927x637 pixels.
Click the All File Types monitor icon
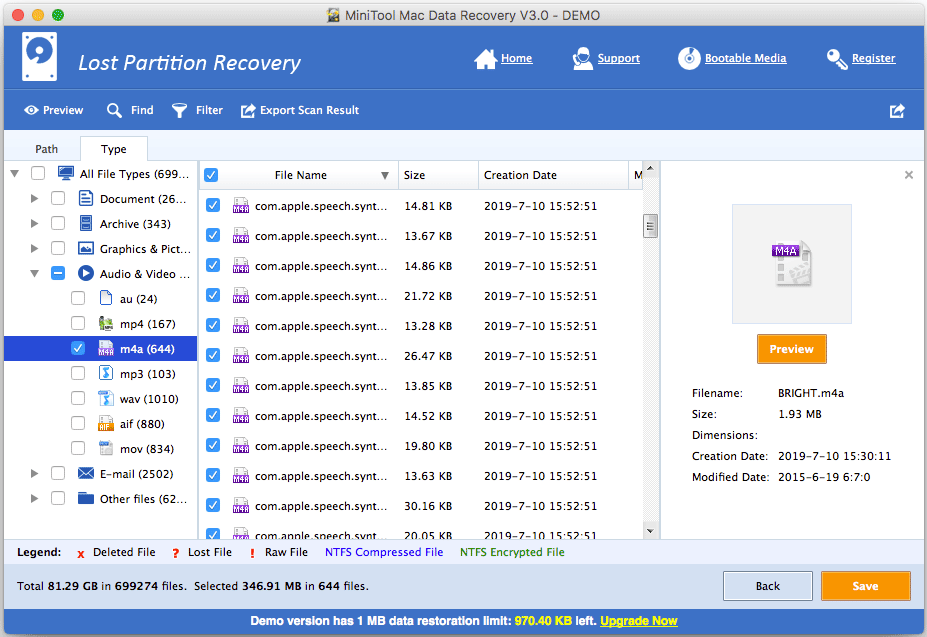click(66, 173)
